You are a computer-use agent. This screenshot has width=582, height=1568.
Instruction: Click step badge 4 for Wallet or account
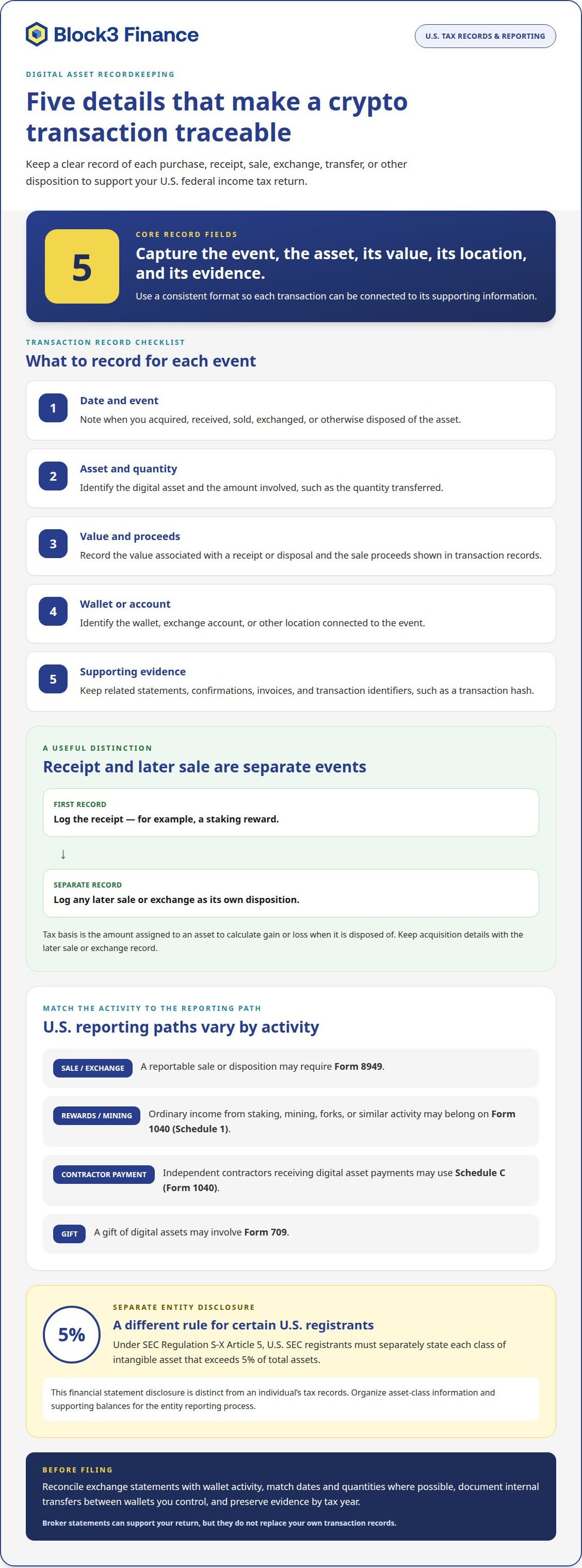tap(53, 611)
